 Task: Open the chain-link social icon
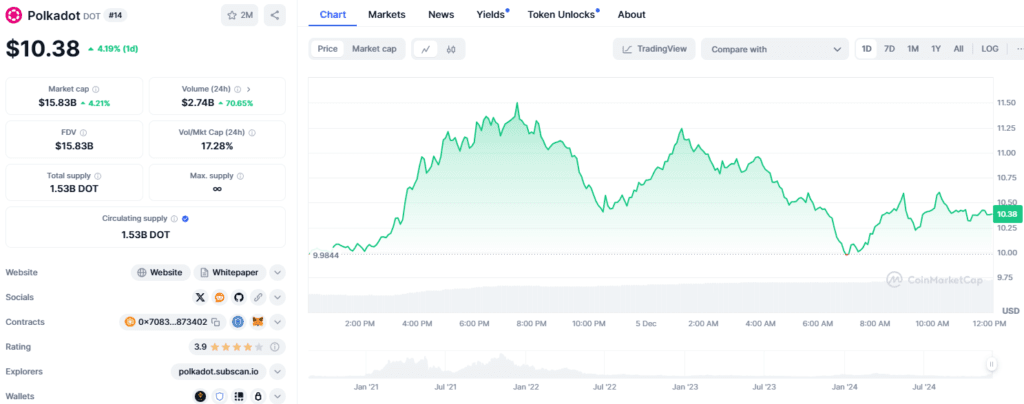(x=258, y=298)
